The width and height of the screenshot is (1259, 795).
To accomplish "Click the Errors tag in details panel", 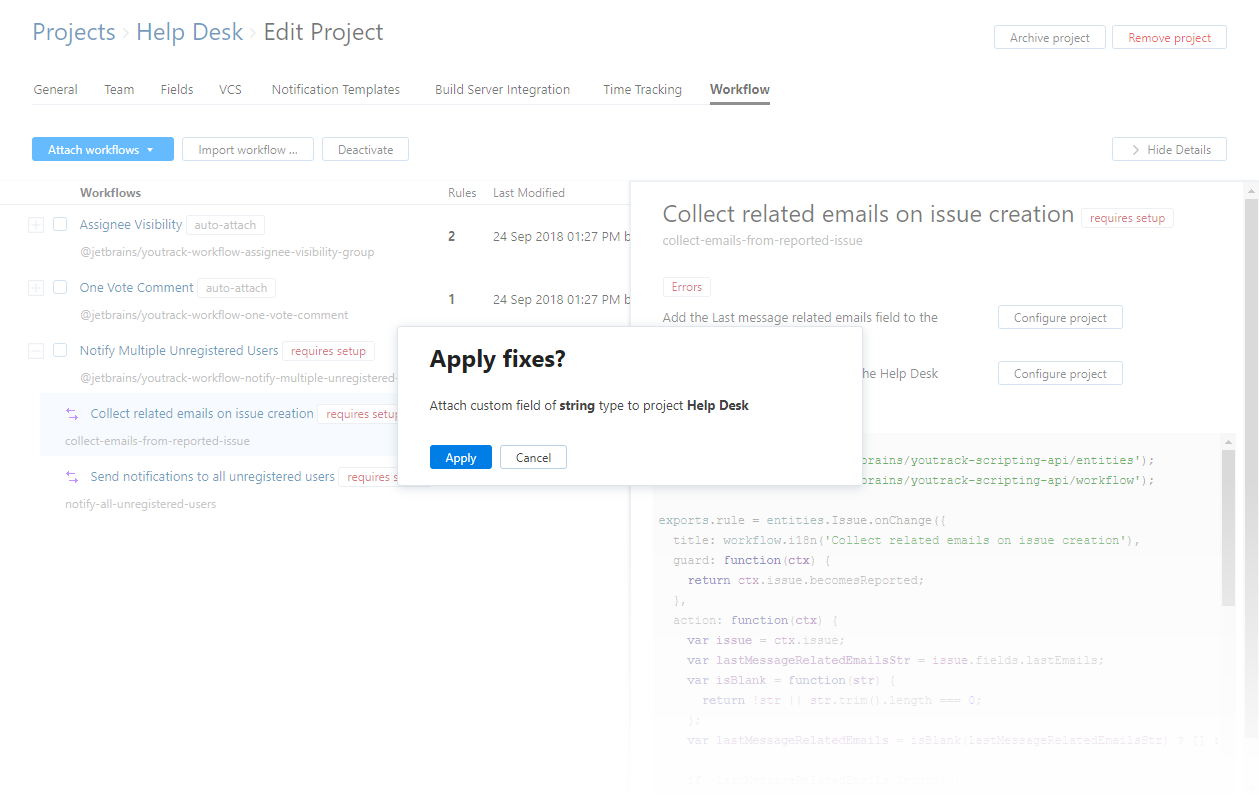I will pyautogui.click(x=686, y=287).
